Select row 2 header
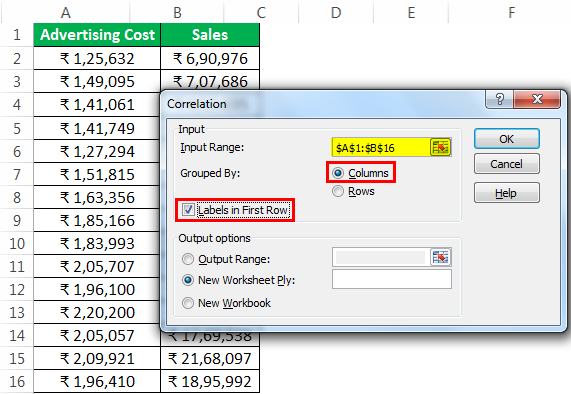The height and width of the screenshot is (394, 571). (16, 58)
